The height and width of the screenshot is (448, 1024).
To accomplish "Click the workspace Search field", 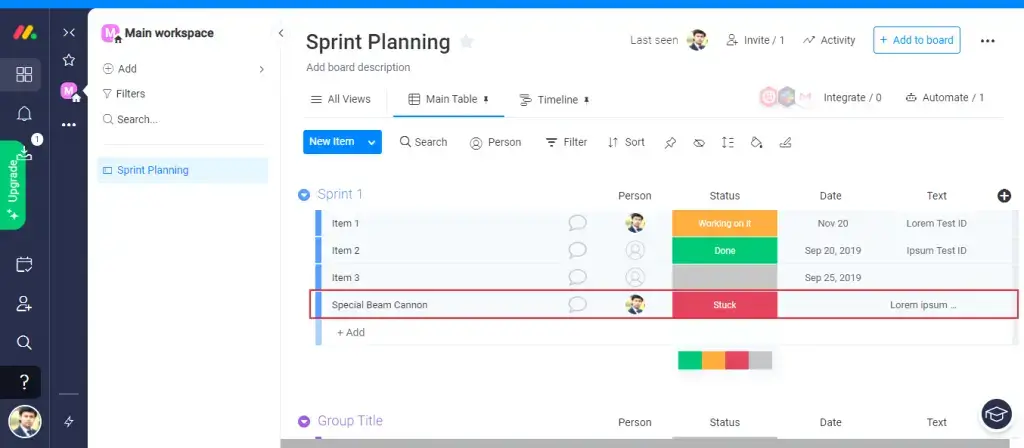I will 138,119.
